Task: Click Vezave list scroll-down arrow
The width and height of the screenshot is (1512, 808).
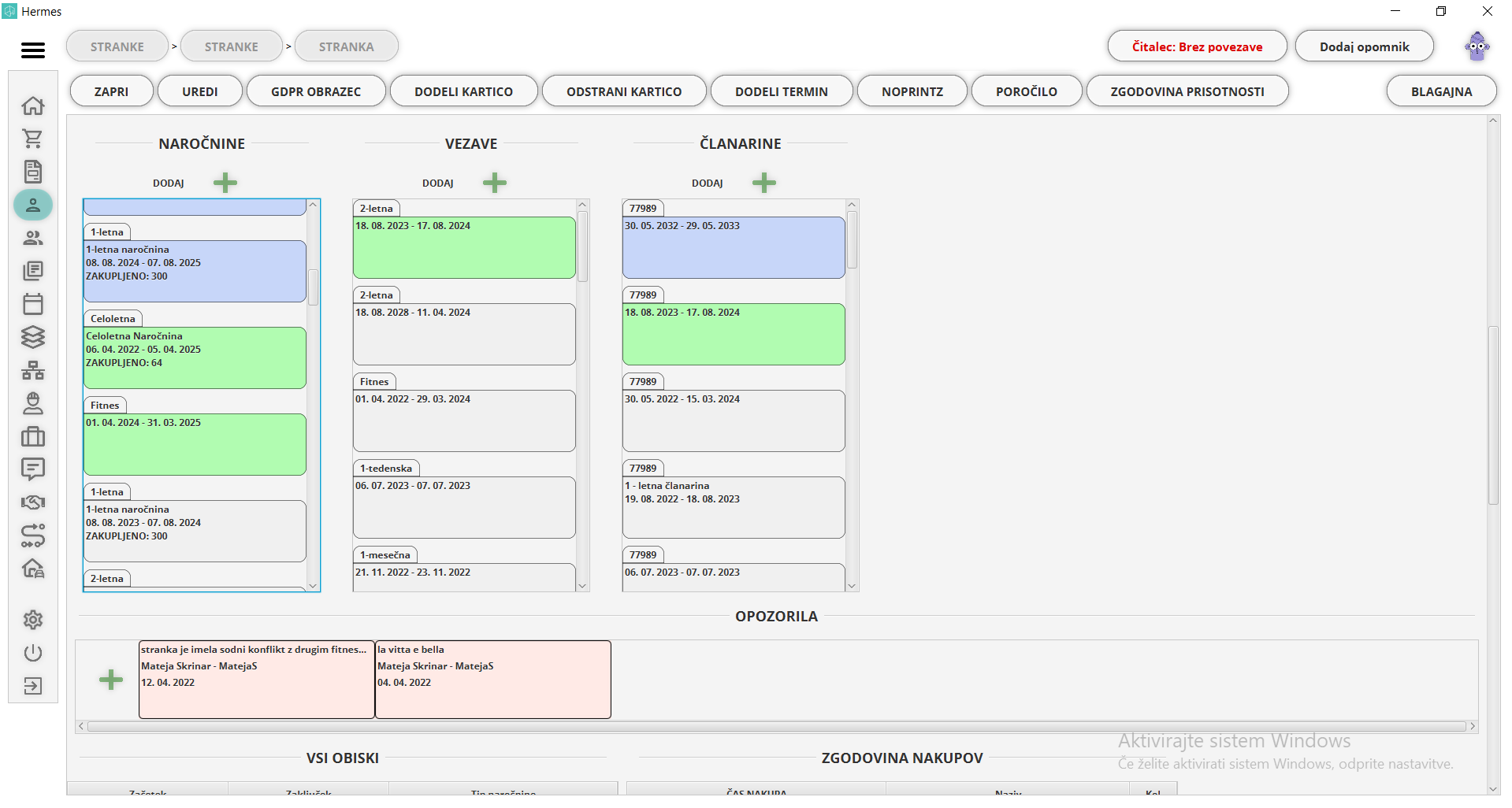Action: click(582, 585)
